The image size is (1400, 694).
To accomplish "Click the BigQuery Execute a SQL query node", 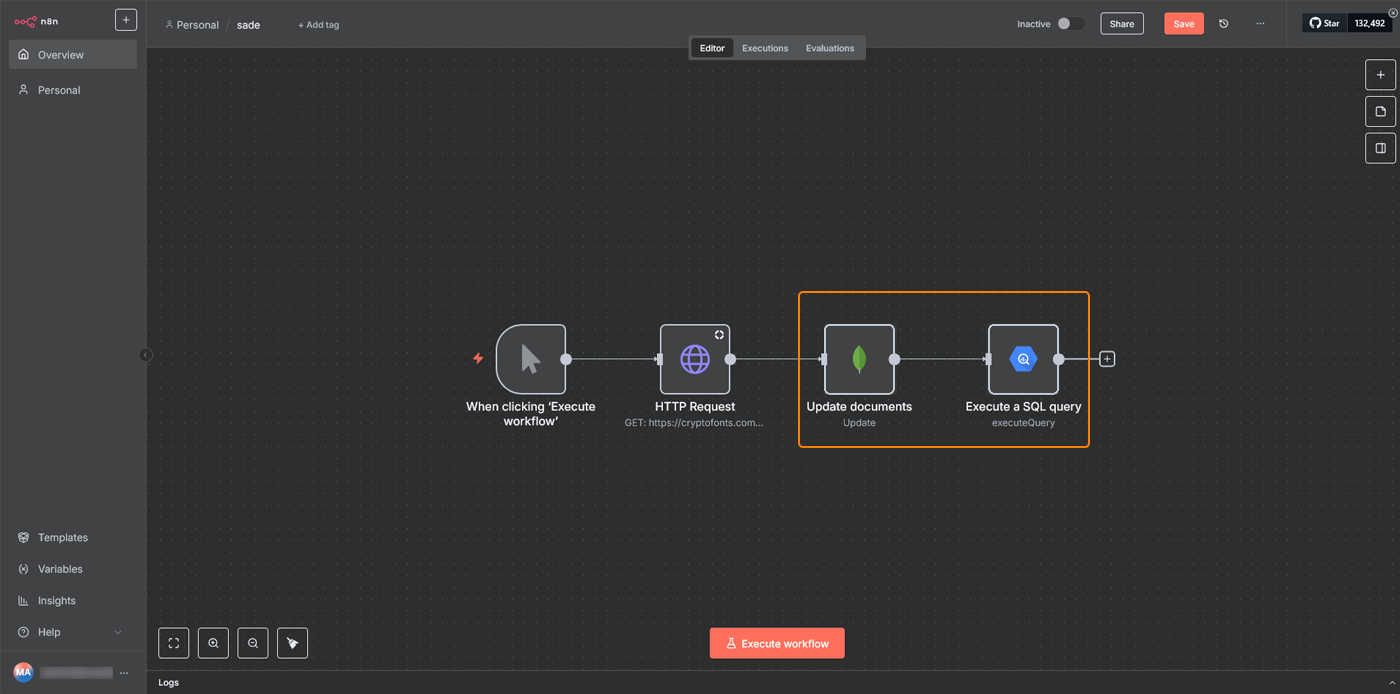I will pyautogui.click(x=1023, y=359).
